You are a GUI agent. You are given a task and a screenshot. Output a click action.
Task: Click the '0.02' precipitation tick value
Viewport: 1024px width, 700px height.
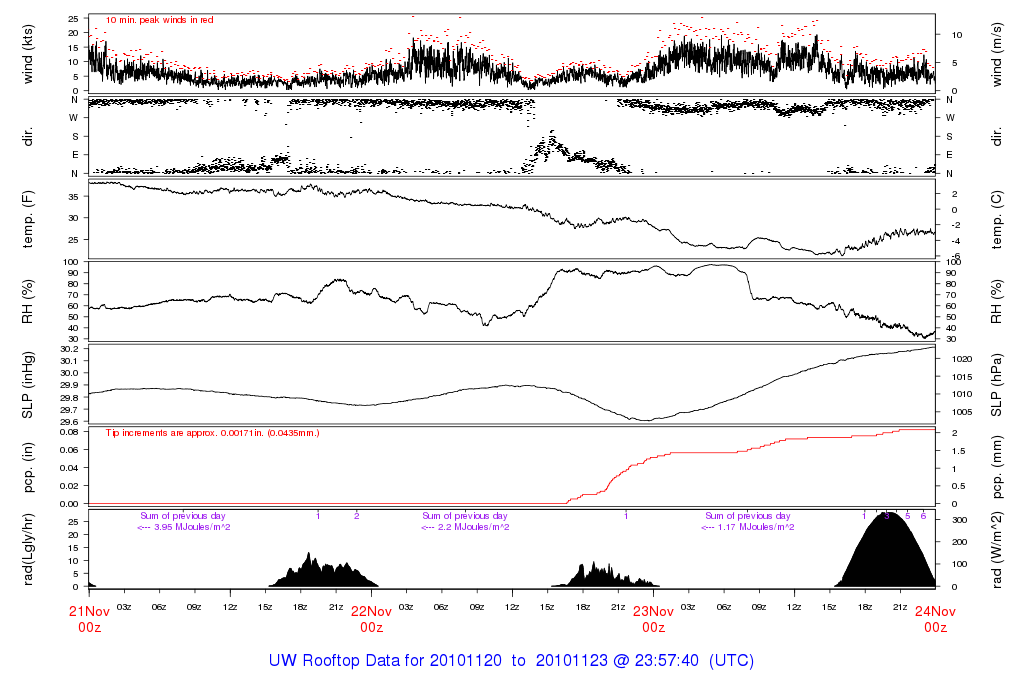(x=69, y=486)
